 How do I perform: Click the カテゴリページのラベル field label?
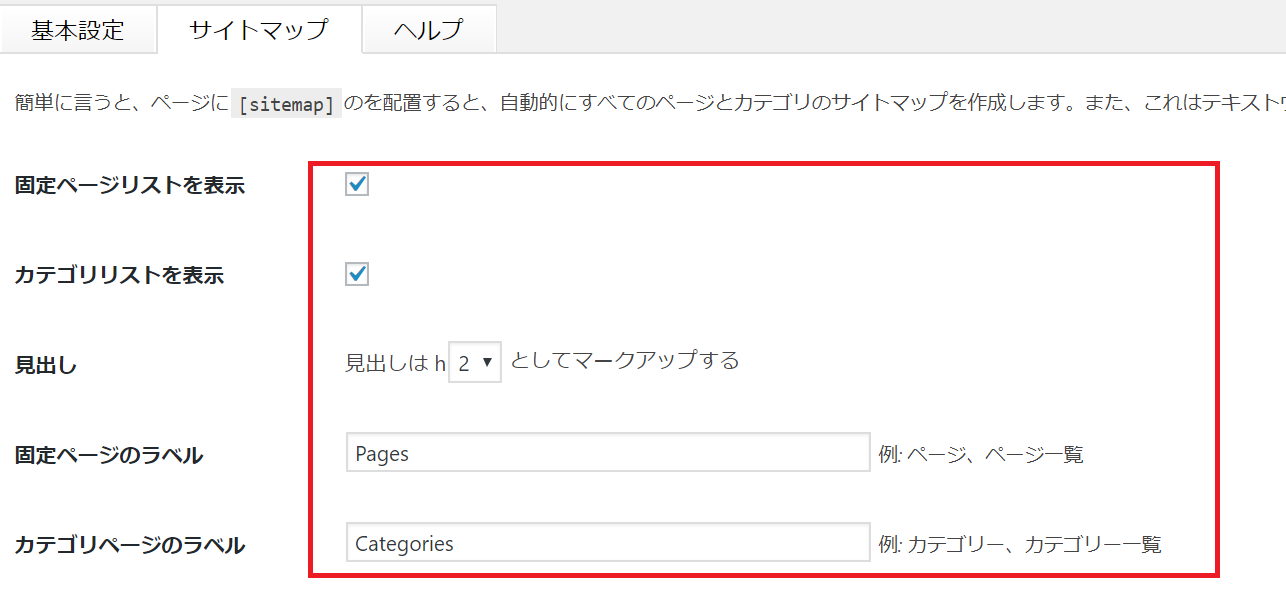130,545
